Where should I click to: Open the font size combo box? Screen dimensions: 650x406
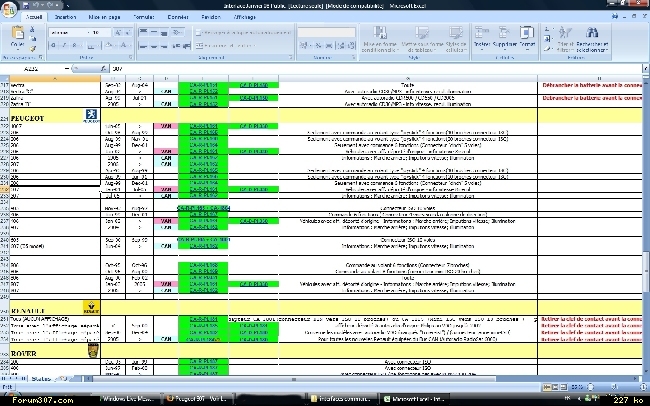(101, 32)
